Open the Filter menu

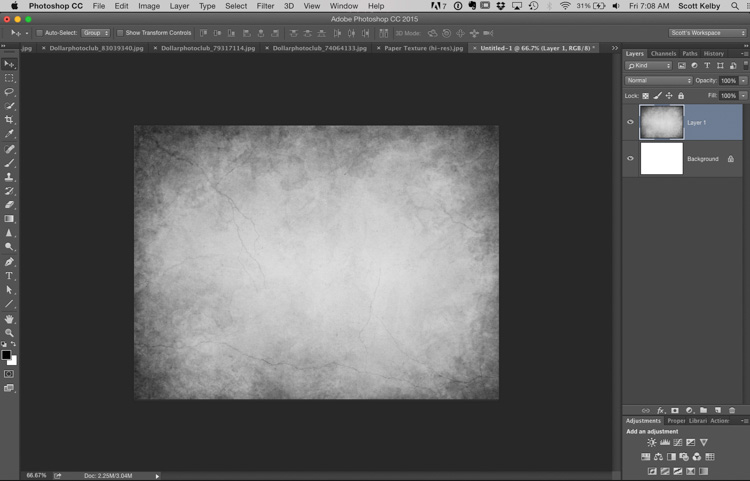[x=265, y=6]
